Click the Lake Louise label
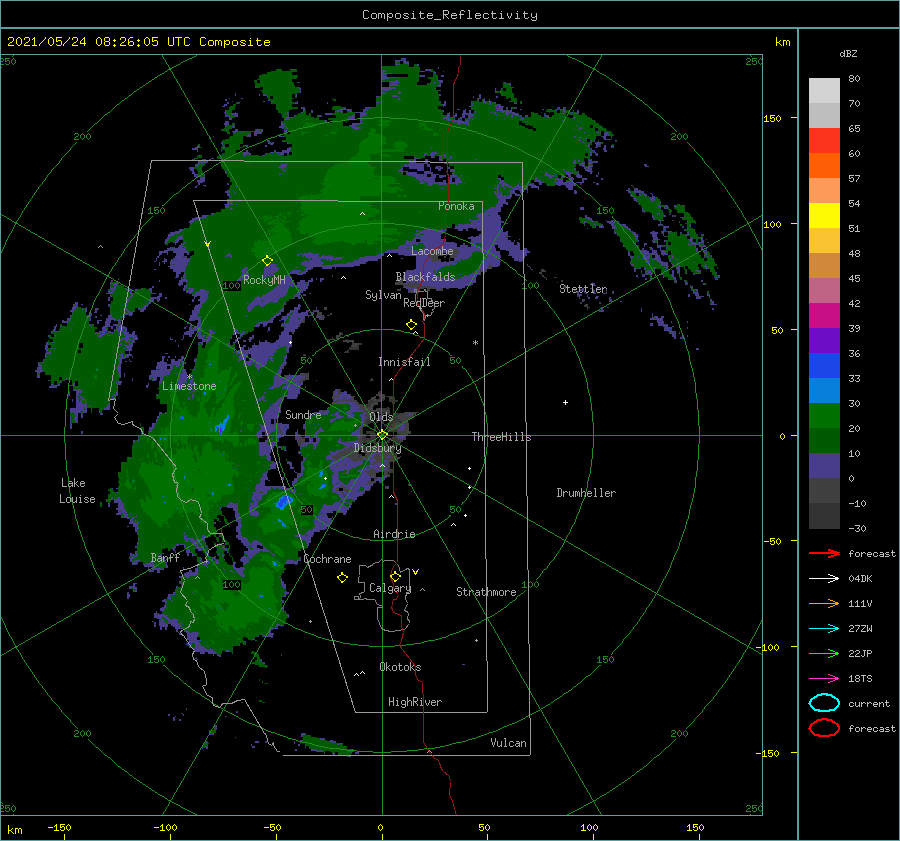Screen dimensions: 900x841 (77, 491)
